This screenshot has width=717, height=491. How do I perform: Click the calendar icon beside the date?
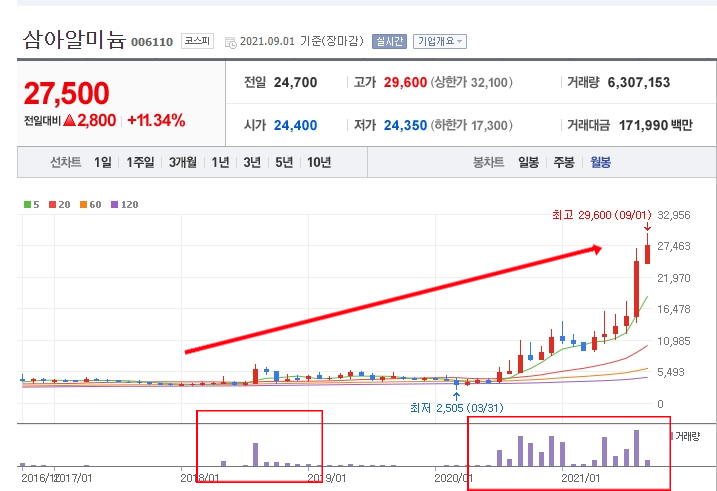(x=230, y=43)
